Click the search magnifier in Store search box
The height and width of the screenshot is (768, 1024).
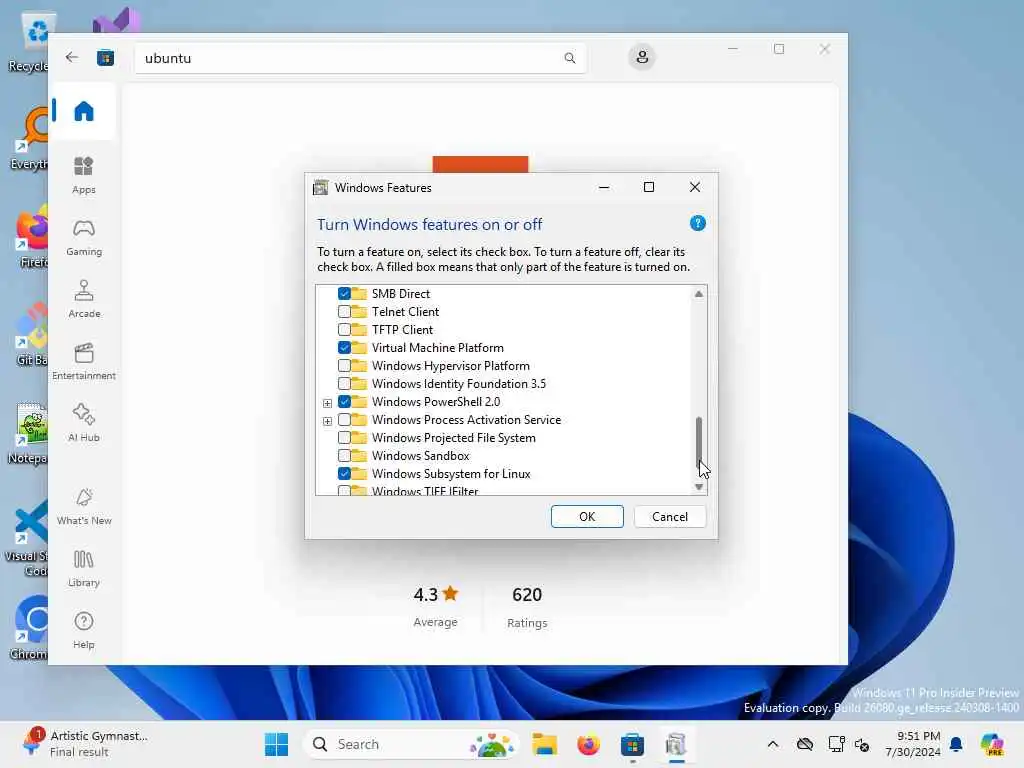tap(569, 58)
